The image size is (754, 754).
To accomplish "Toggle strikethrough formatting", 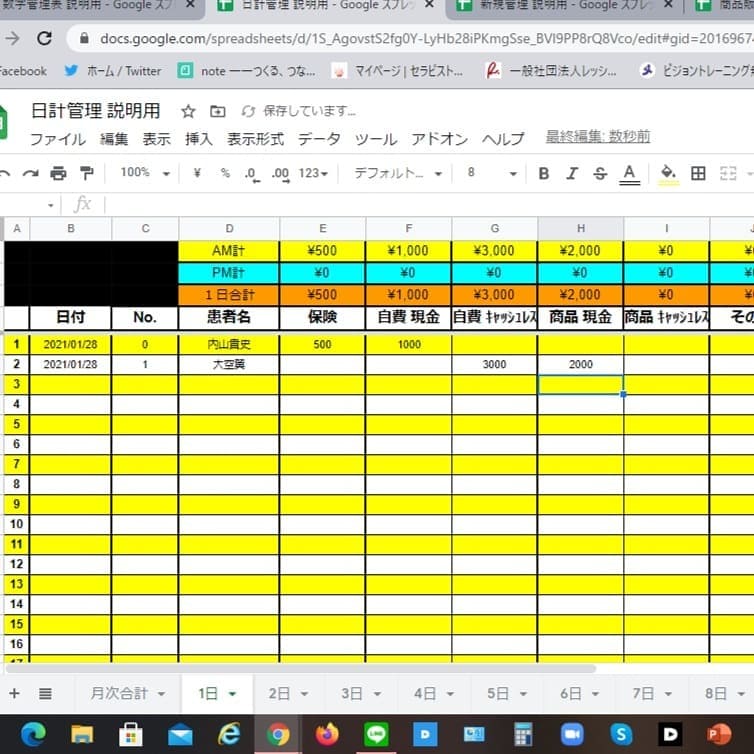I will point(600,173).
